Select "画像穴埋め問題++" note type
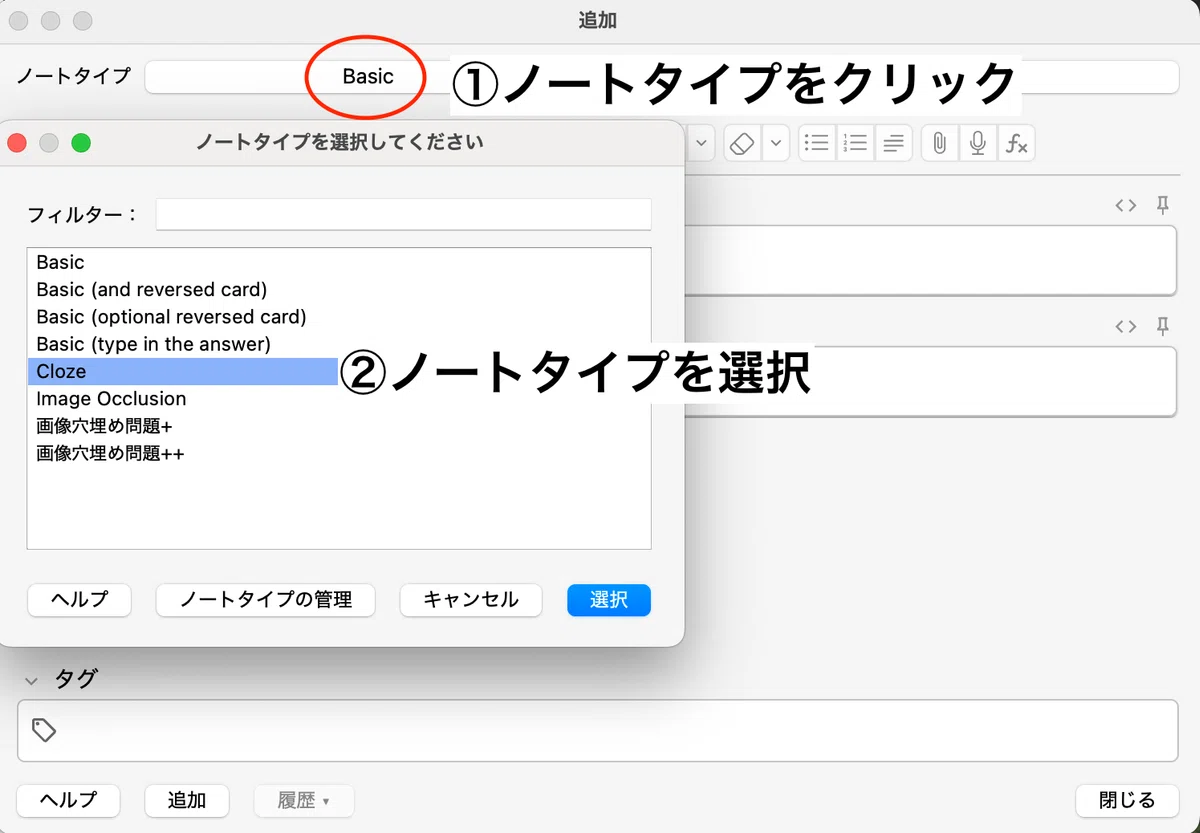This screenshot has height=833, width=1200. coord(339,453)
